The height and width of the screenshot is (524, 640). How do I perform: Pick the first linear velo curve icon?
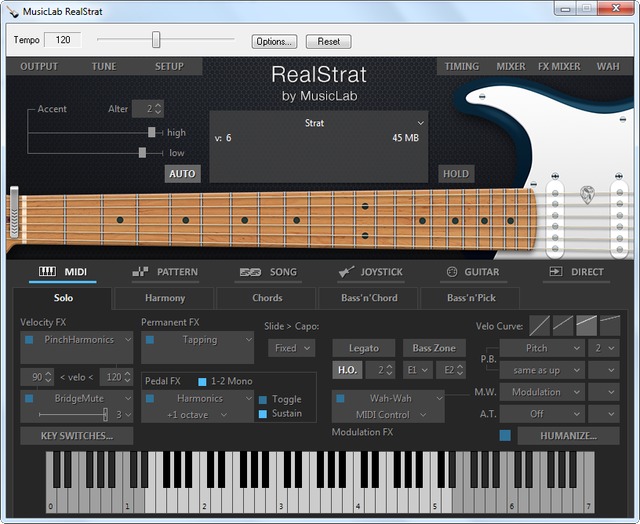point(540,325)
